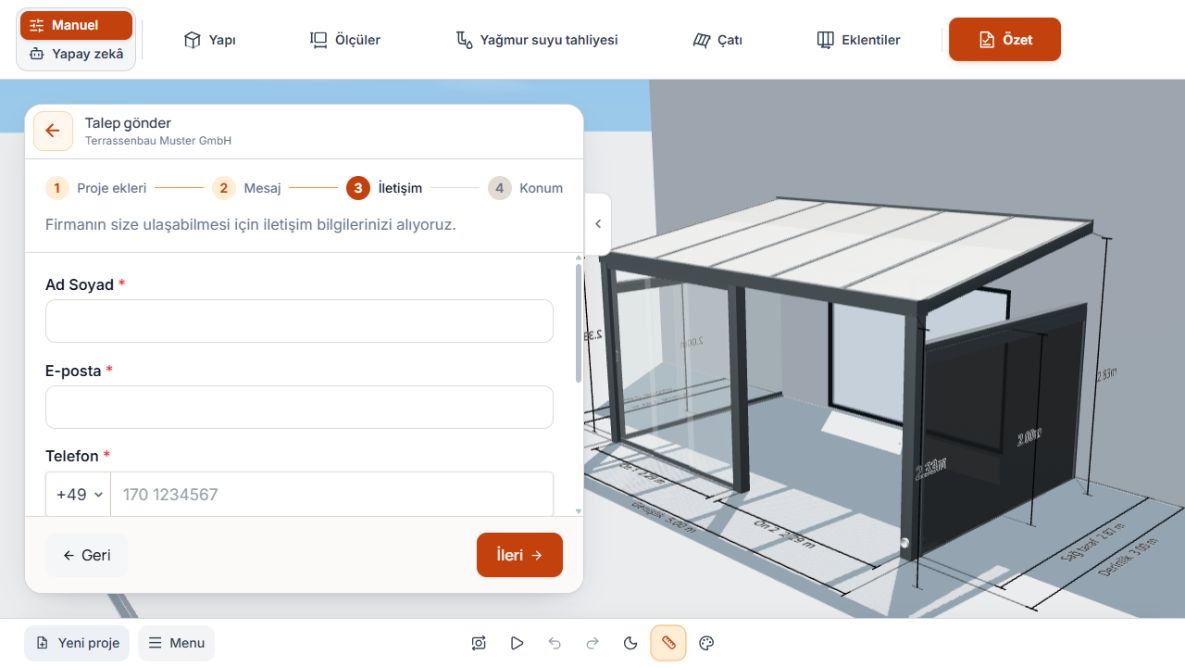
Task: Click the Eklentiler panel icon
Action: pos(825,39)
